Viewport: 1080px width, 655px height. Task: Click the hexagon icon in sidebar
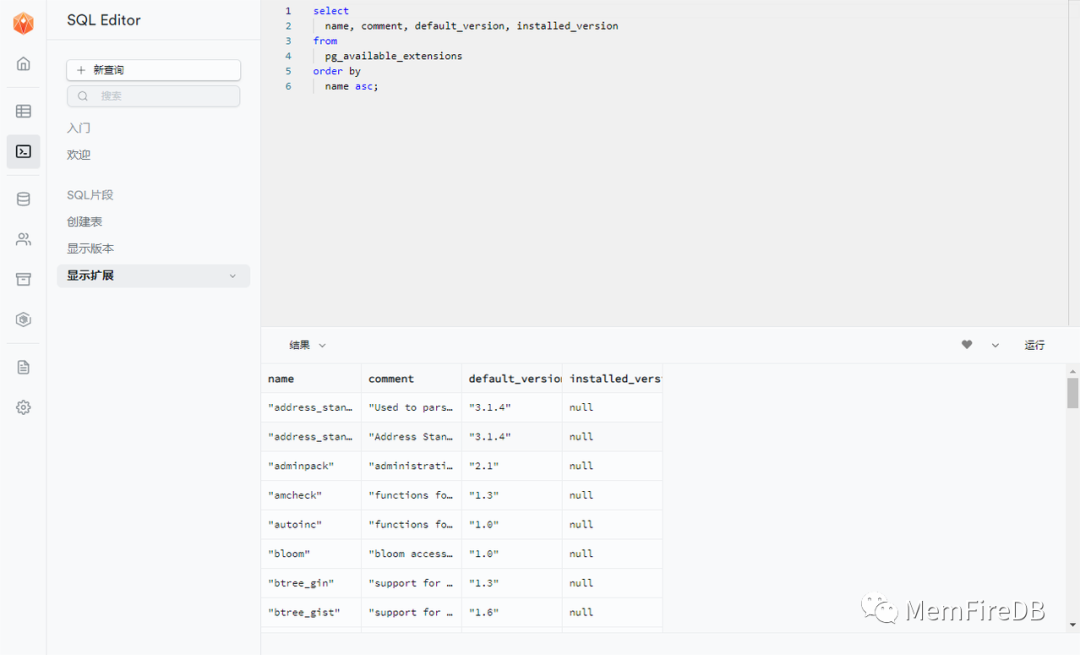pyautogui.click(x=23, y=320)
